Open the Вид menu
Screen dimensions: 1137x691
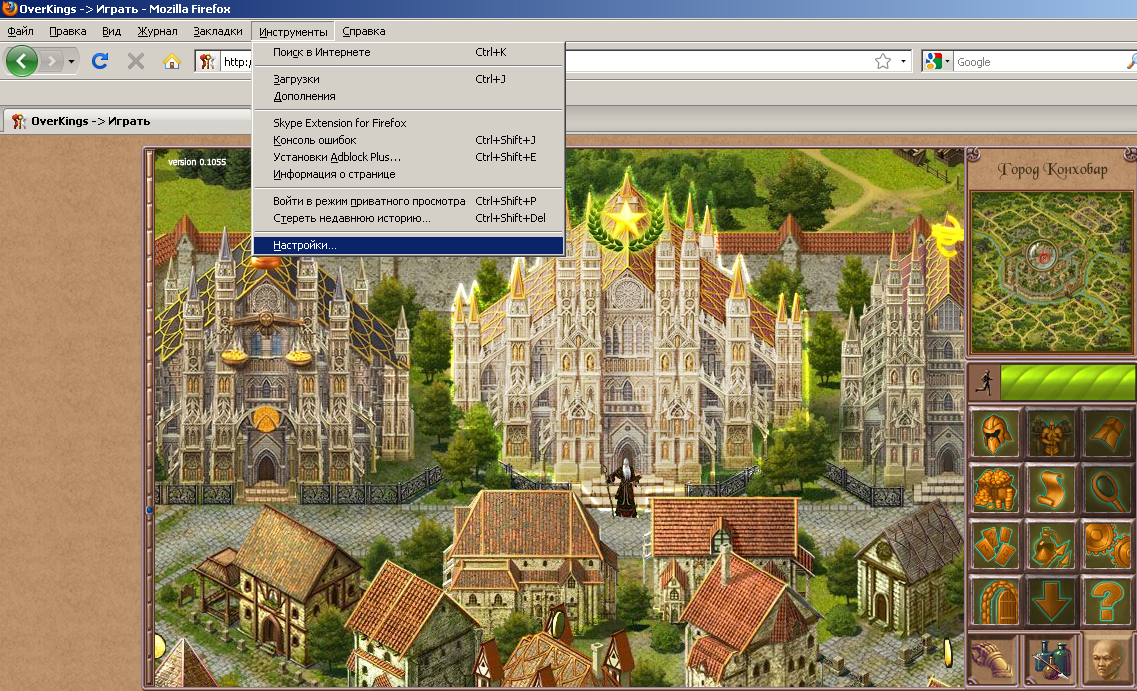112,31
